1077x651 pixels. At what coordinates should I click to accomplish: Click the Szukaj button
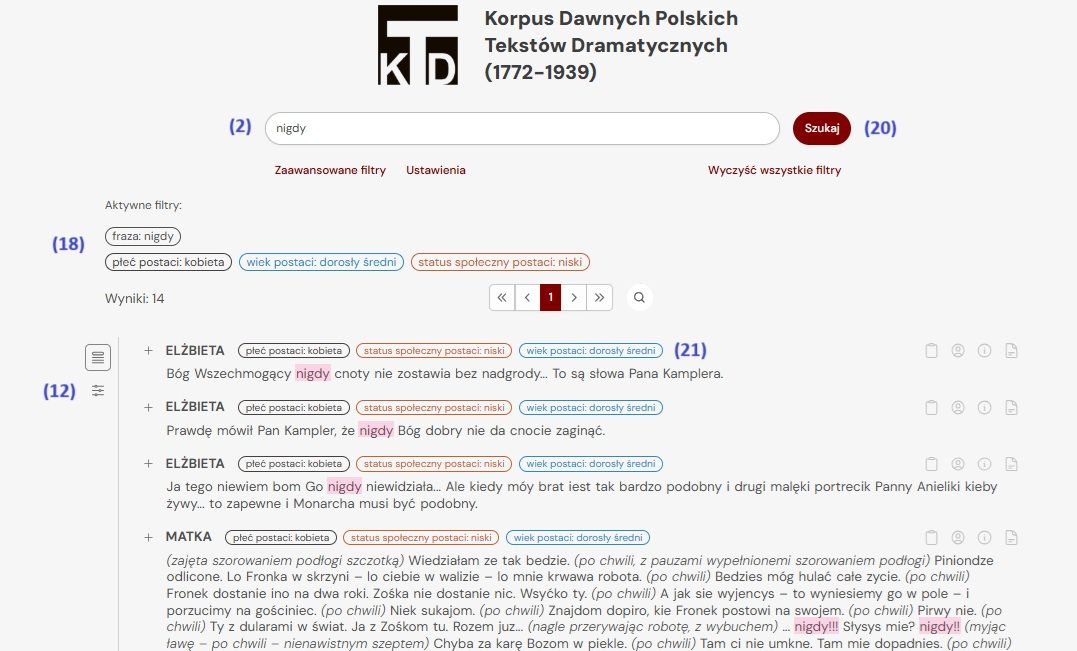(x=821, y=128)
